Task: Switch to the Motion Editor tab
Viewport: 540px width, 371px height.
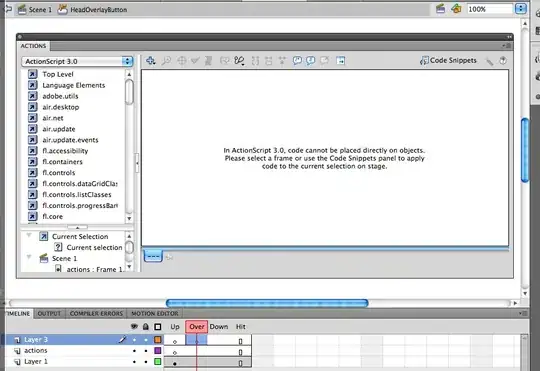Action: point(155,313)
